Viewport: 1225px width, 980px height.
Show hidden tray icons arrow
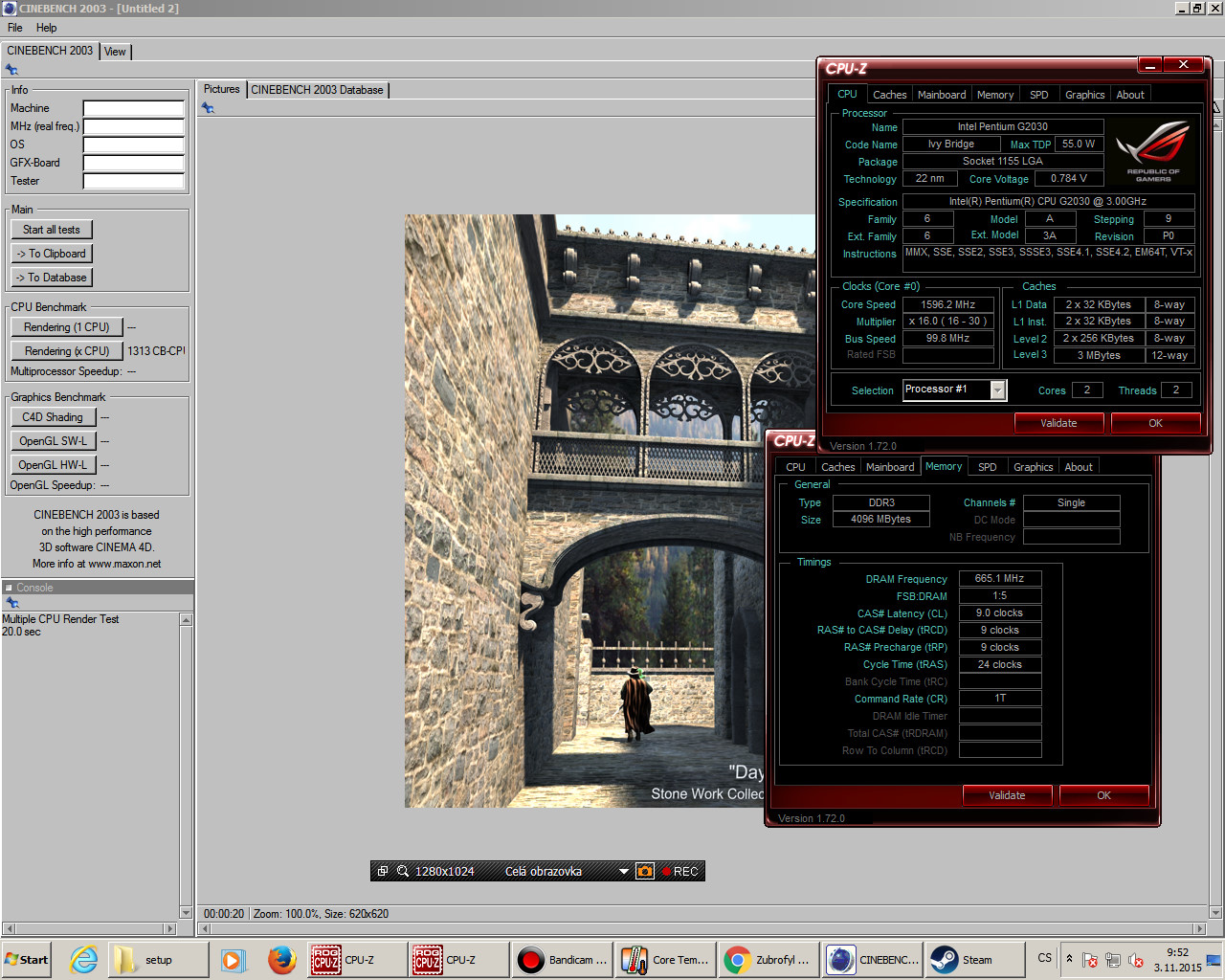tap(1069, 959)
